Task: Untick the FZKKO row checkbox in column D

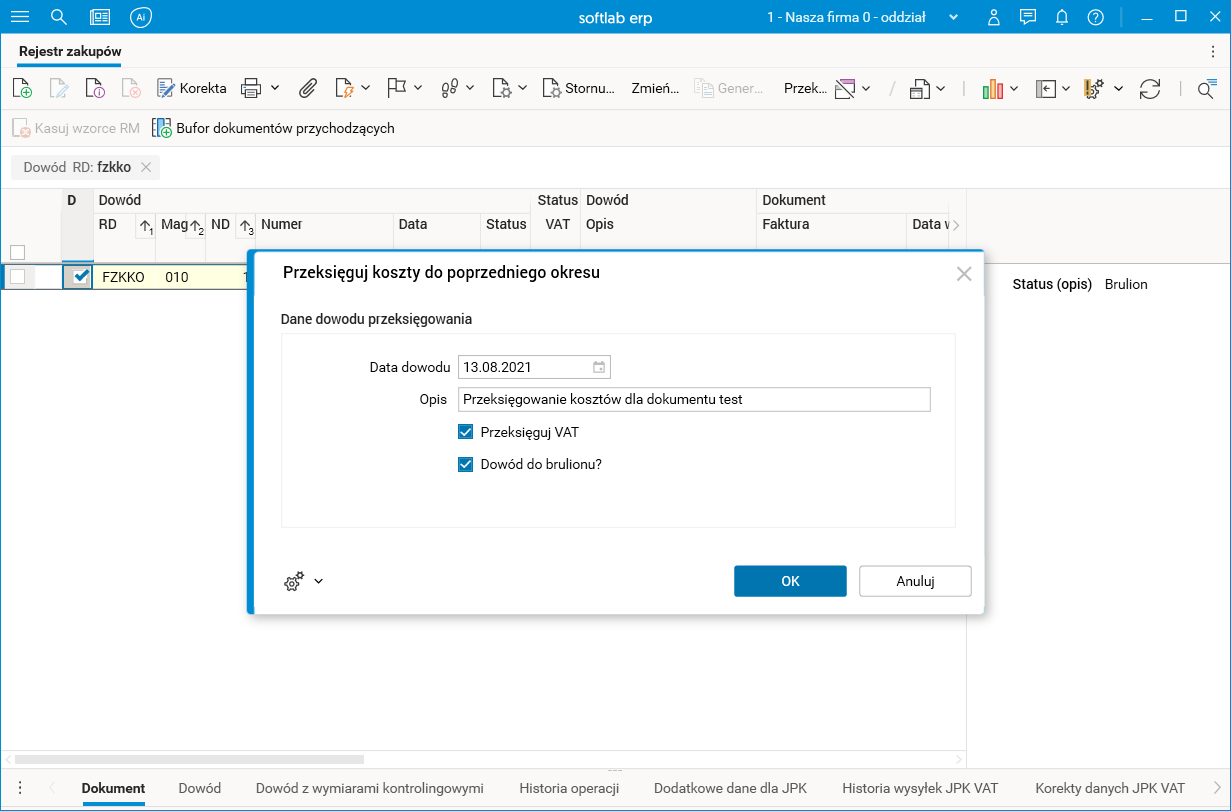Action: [81, 277]
